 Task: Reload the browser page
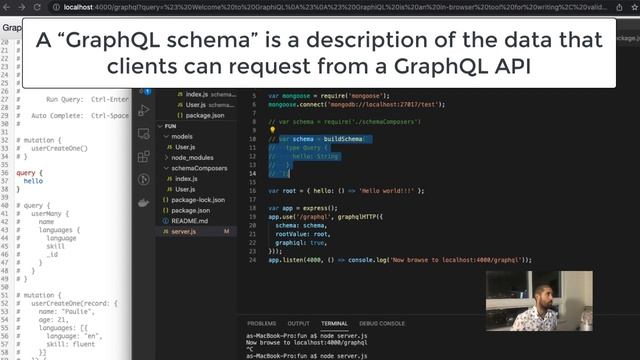point(37,7)
